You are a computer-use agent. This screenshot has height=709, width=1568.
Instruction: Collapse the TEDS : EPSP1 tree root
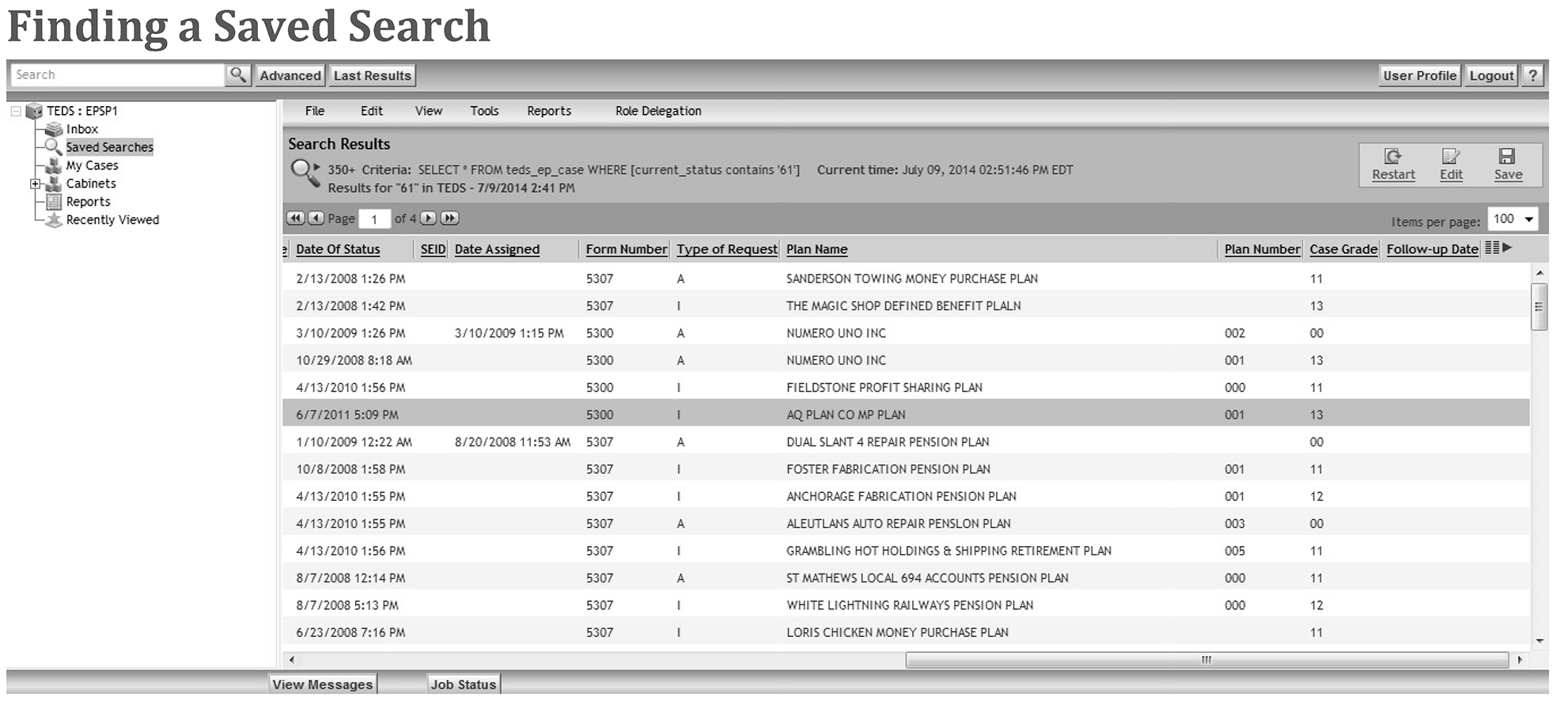point(16,112)
